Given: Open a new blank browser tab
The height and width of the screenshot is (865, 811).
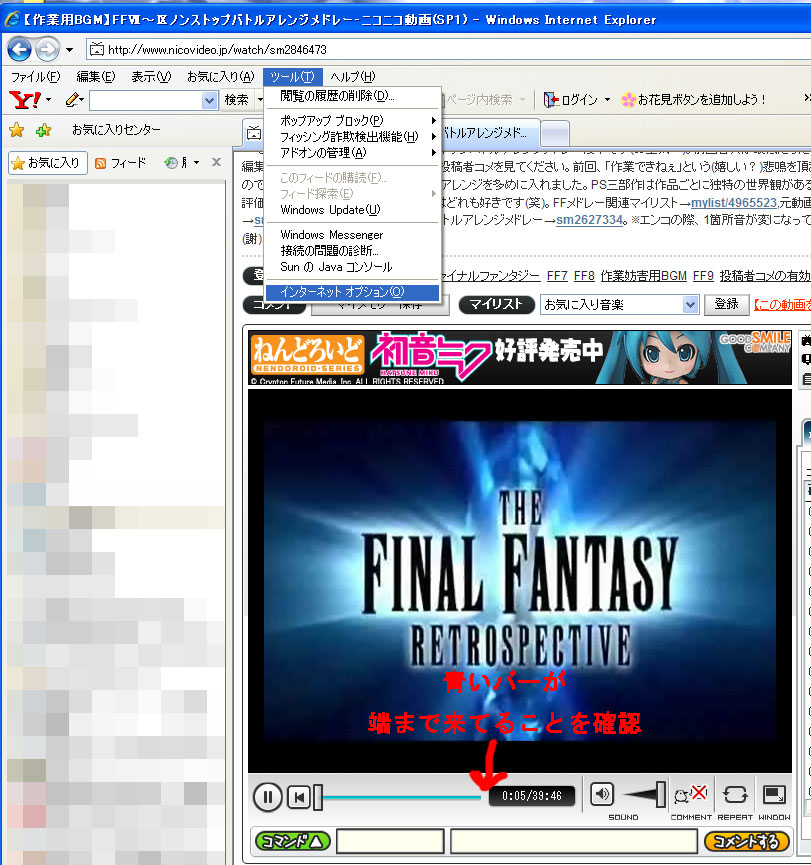Looking at the screenshot, I should [x=555, y=134].
